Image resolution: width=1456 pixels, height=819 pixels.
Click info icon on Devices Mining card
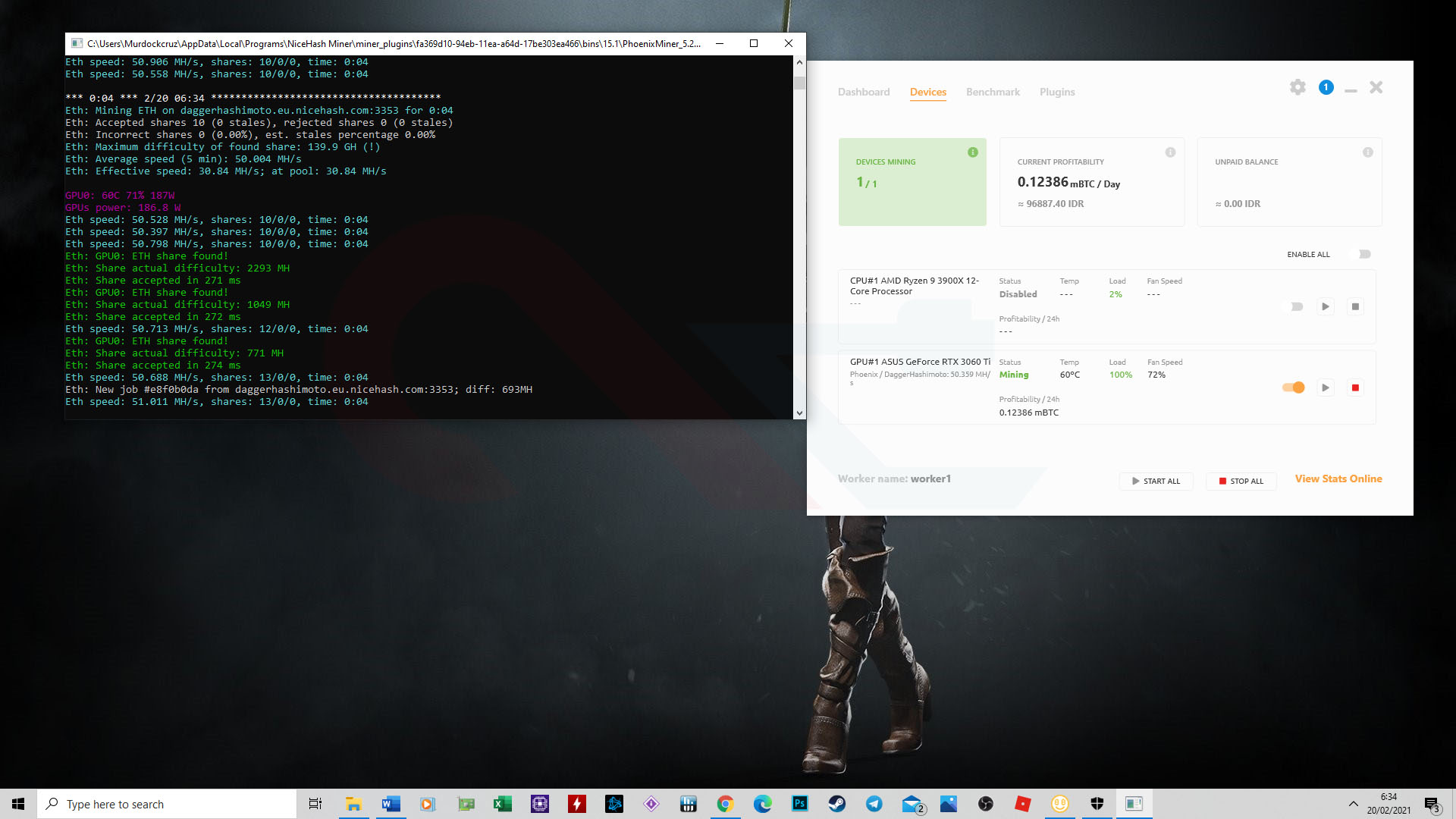973,152
